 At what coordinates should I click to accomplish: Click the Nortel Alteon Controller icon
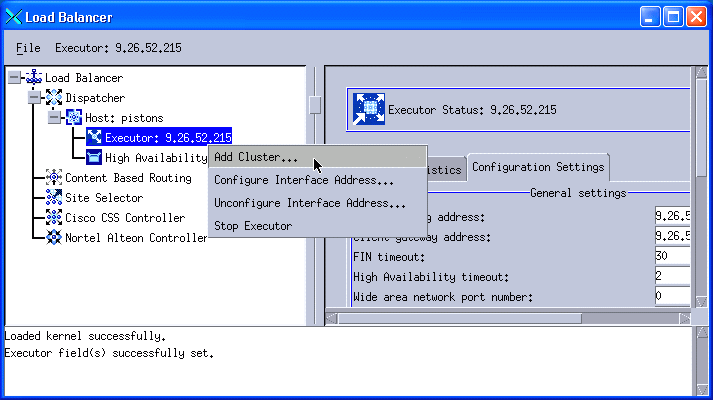tap(54, 238)
